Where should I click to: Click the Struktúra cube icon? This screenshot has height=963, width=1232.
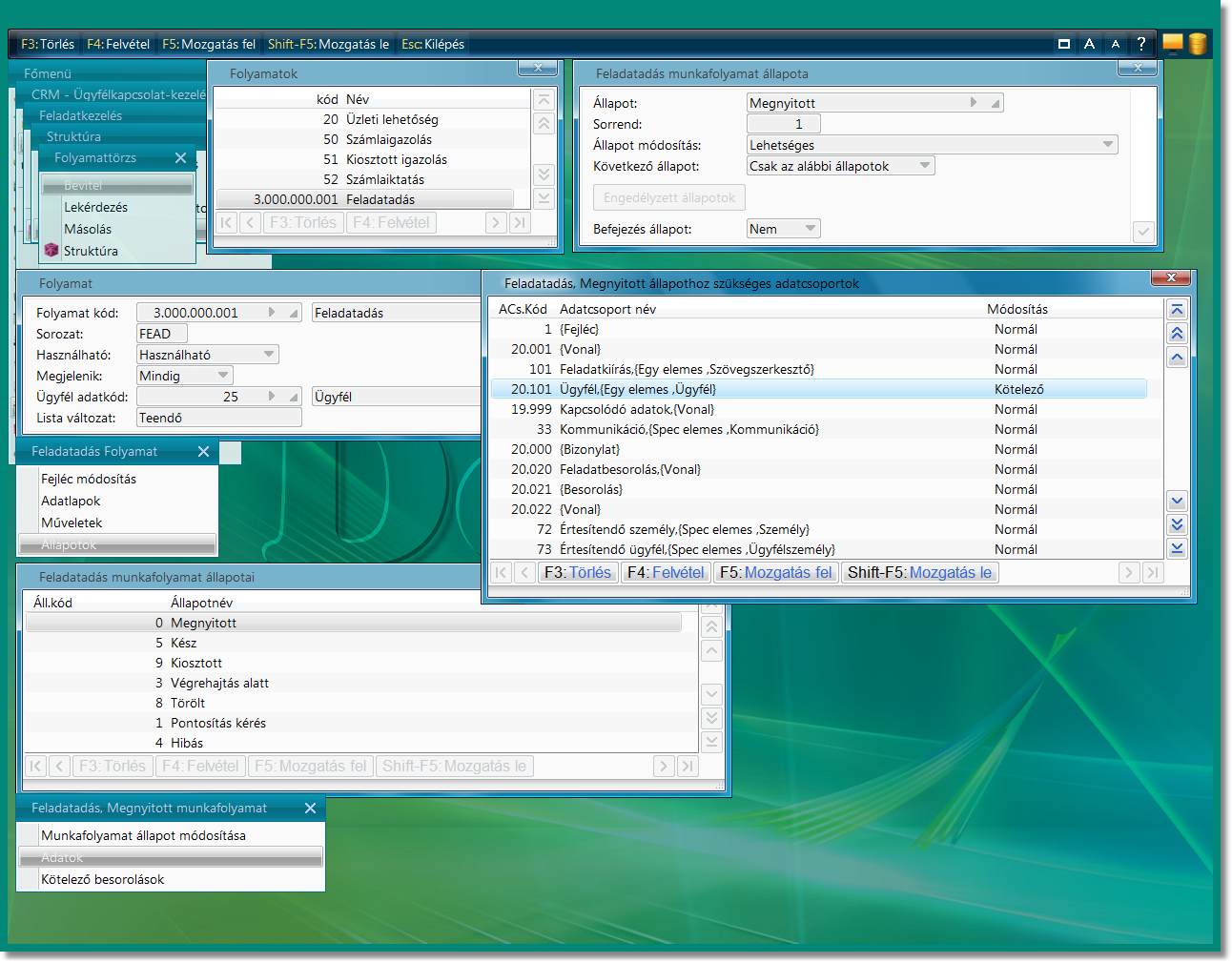51,250
